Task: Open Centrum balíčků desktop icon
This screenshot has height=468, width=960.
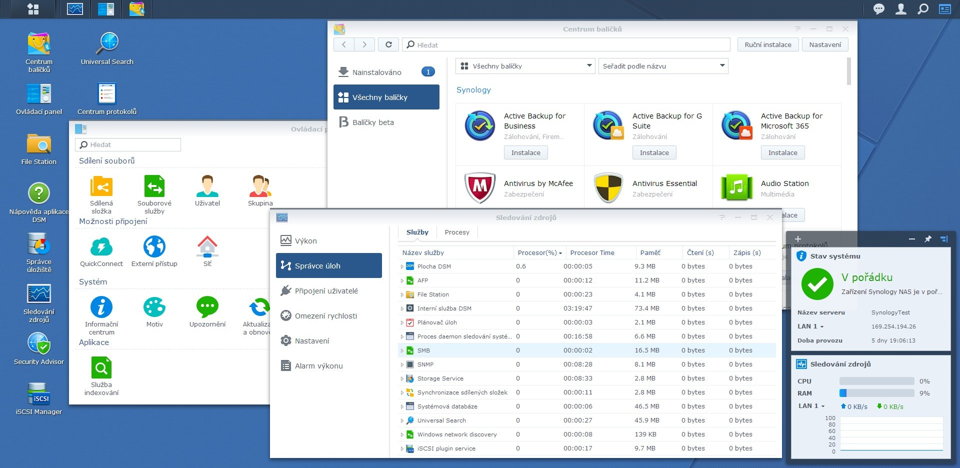Action: [39, 43]
